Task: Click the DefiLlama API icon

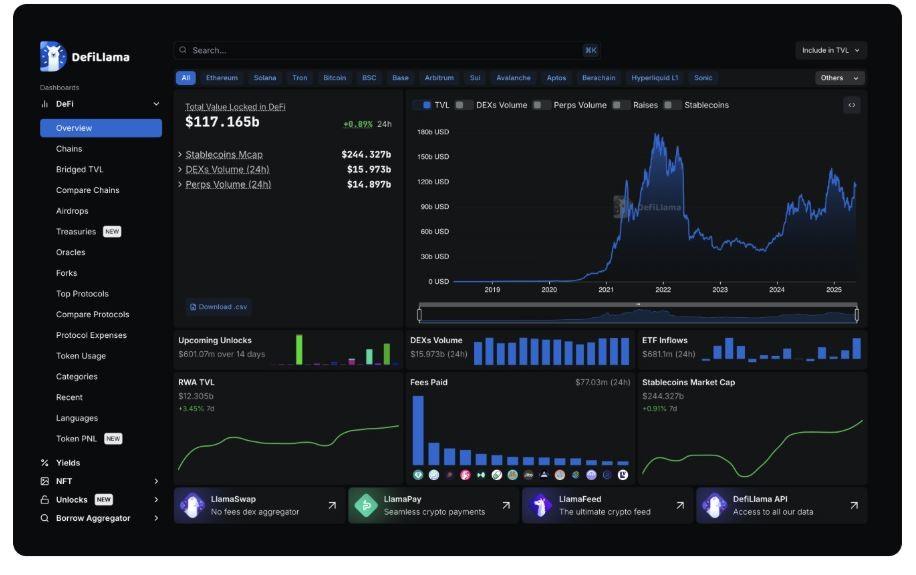Action: (x=714, y=506)
